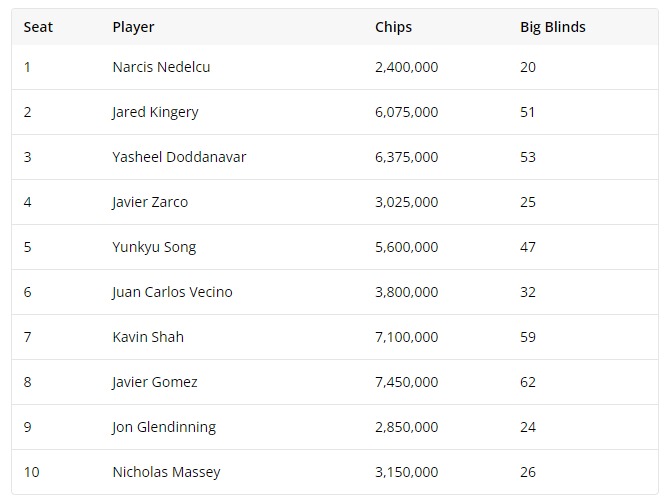Click the Javier Gomez player name
This screenshot has width=668, height=501.
click(x=155, y=382)
